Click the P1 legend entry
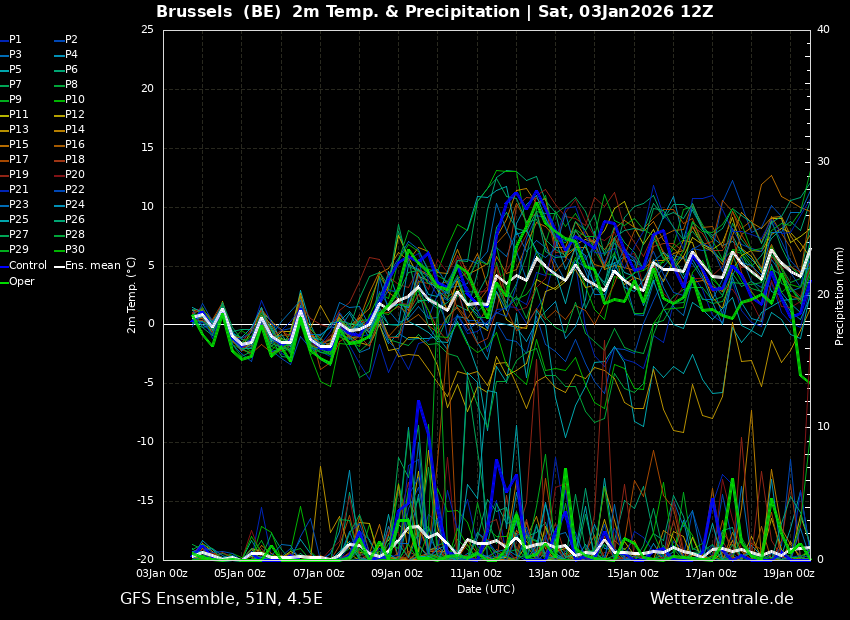The image size is (850, 620). [x=11, y=40]
